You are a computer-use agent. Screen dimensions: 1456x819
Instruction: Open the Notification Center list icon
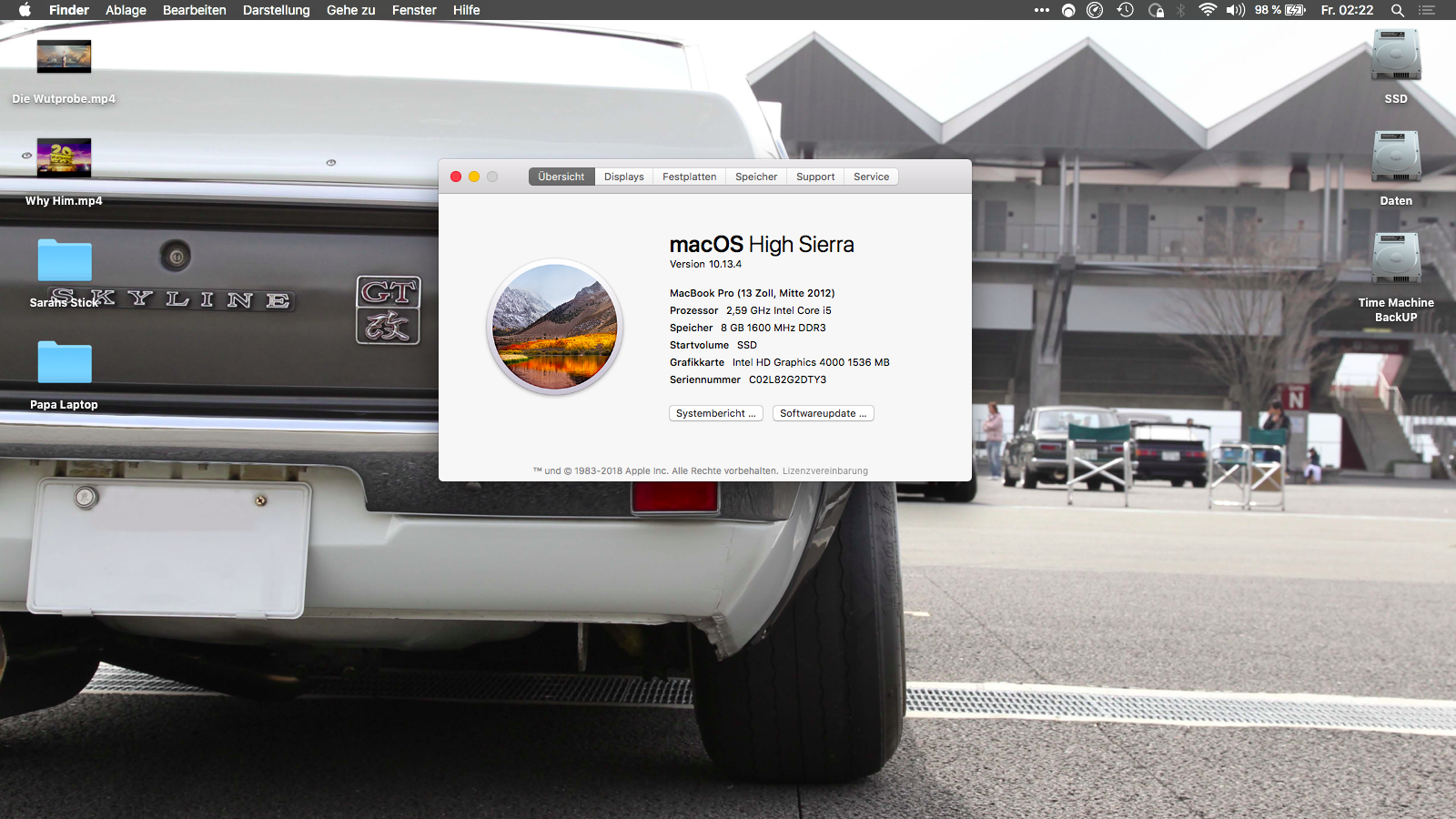(1427, 10)
